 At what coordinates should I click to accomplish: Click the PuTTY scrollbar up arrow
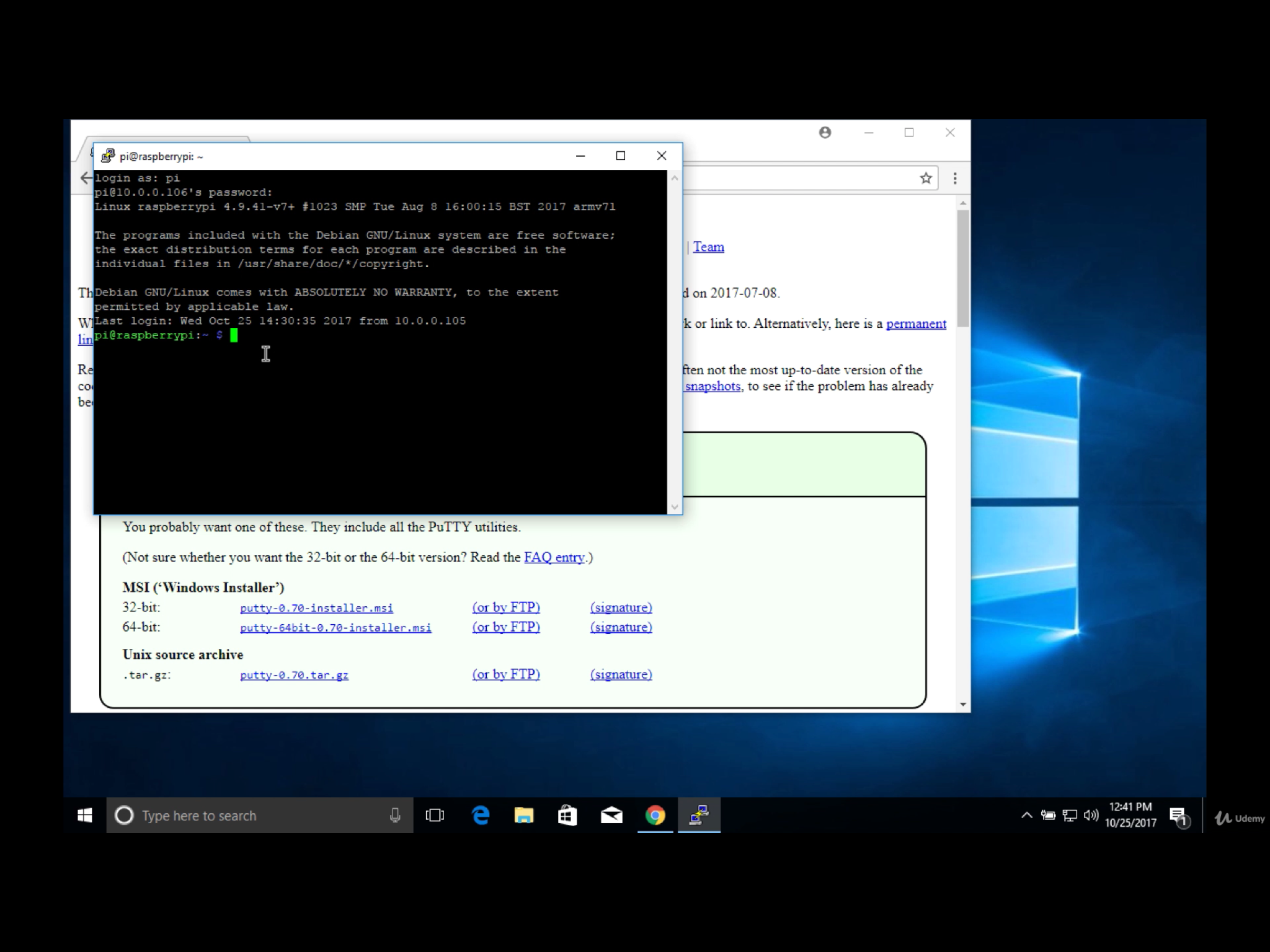pos(675,178)
